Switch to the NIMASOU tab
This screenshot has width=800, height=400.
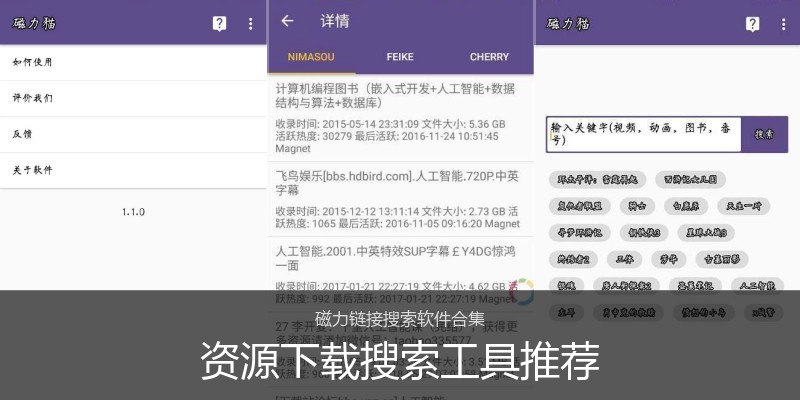[x=311, y=57]
